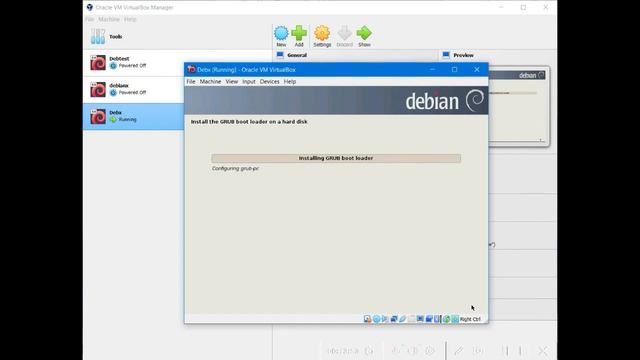Viewport: 640px width, 360px height.
Task: Click the keyboard capture icon beside Right Ctrl
Action: (455, 319)
